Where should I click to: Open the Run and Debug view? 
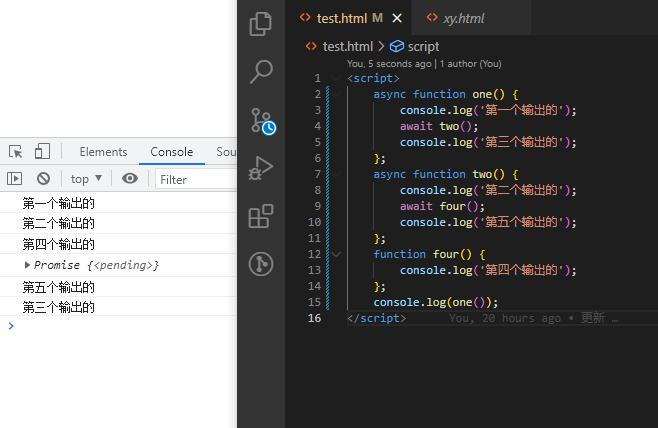pyautogui.click(x=261, y=168)
